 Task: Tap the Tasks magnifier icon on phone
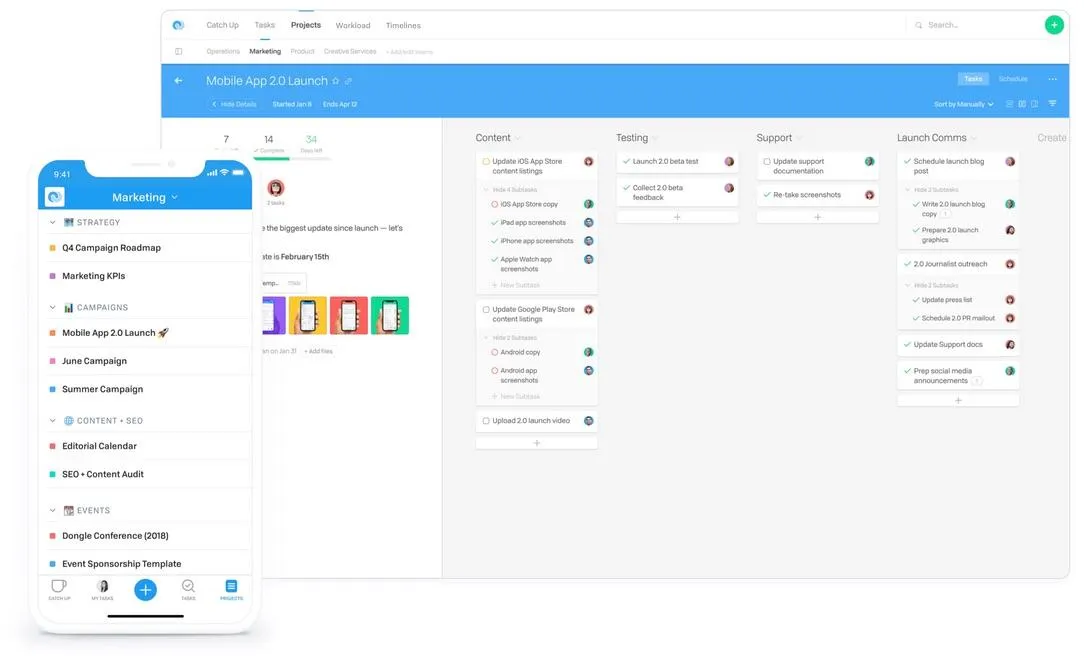click(x=188, y=586)
